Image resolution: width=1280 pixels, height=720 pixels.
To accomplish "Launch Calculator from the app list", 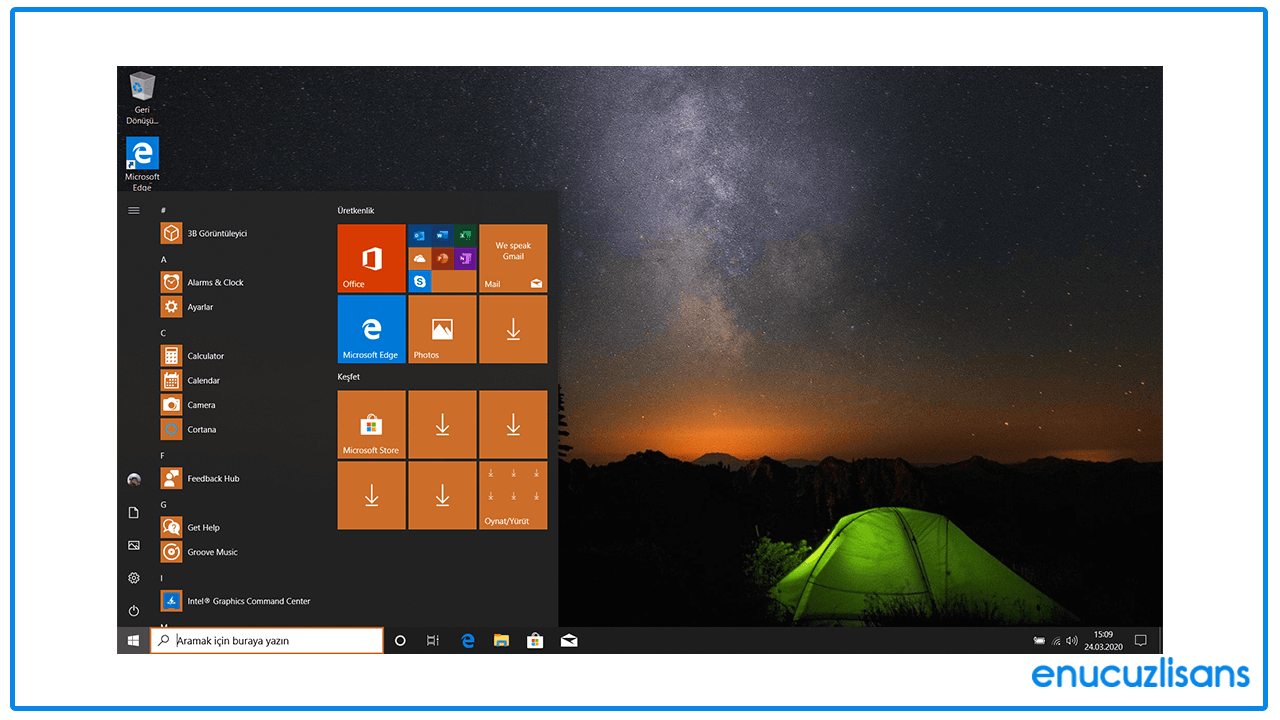I will click(205, 355).
